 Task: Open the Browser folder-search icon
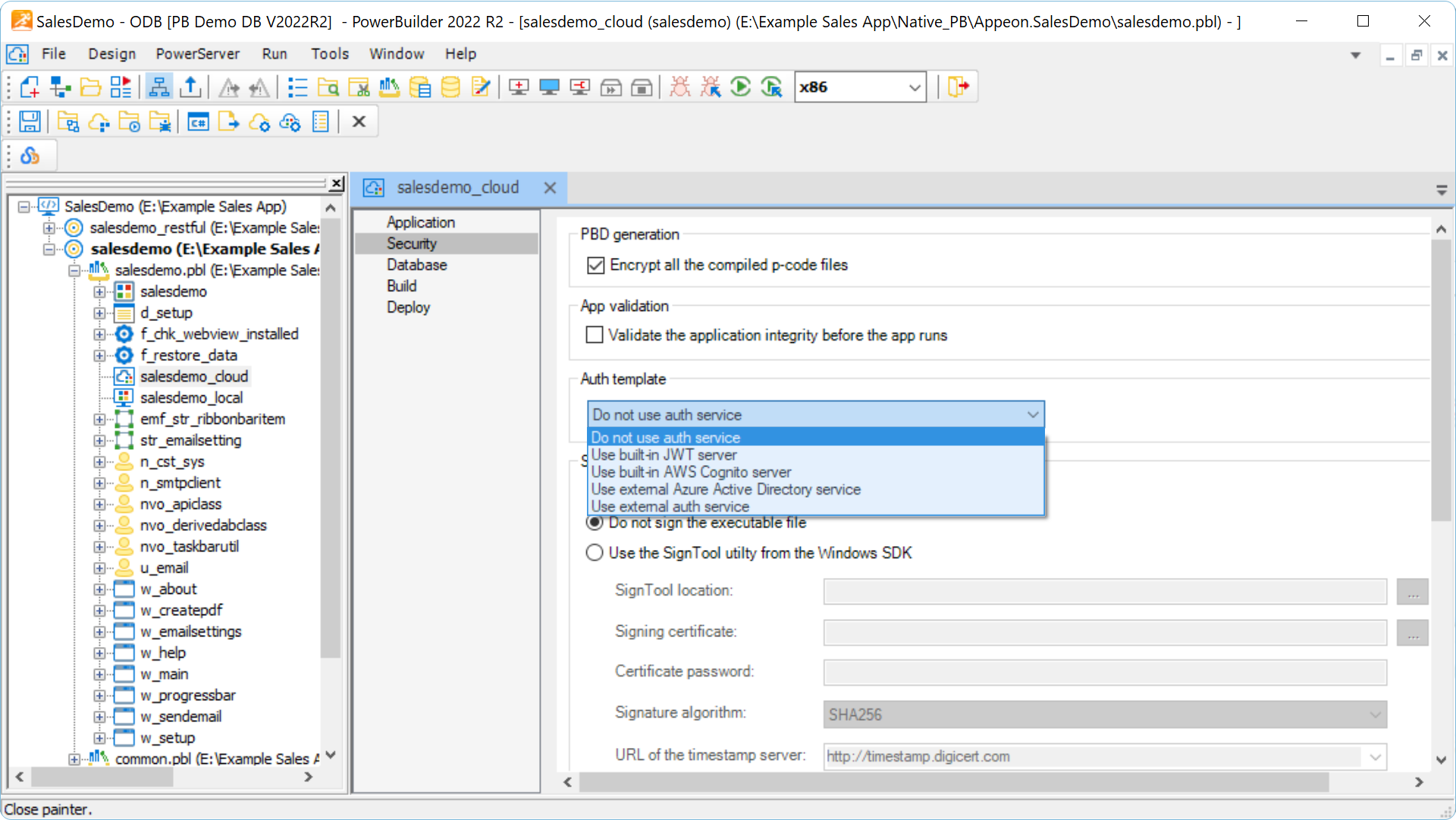[x=328, y=87]
